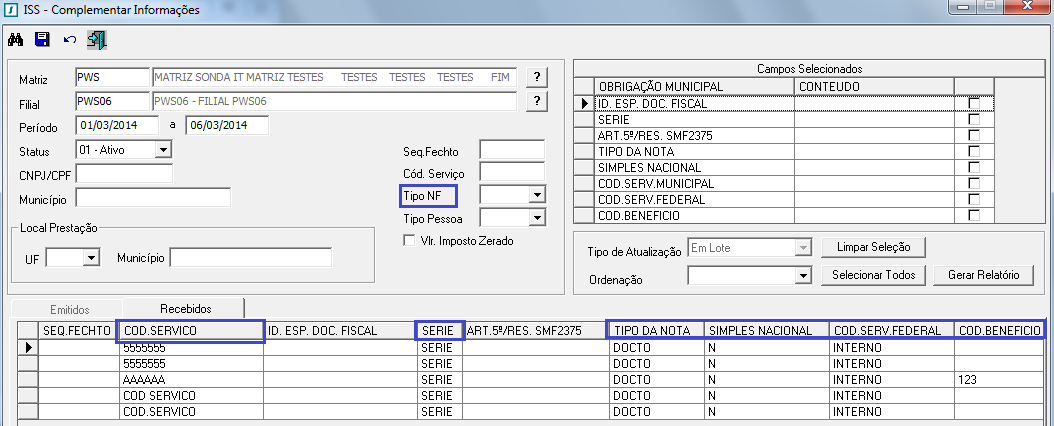Open the Ordenação dropdown list
This screenshot has height=426, width=1054.
click(x=800, y=275)
